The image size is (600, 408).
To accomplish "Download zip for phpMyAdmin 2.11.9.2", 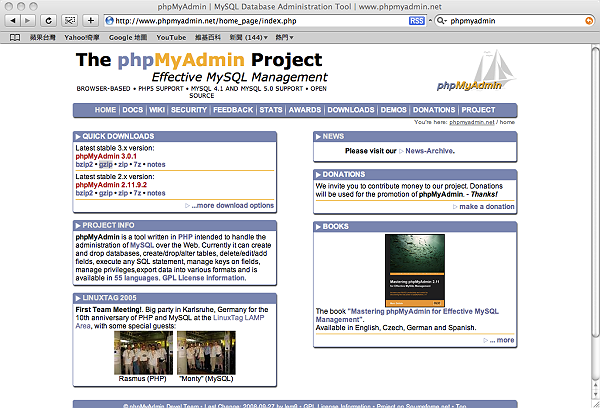I will tap(123, 193).
